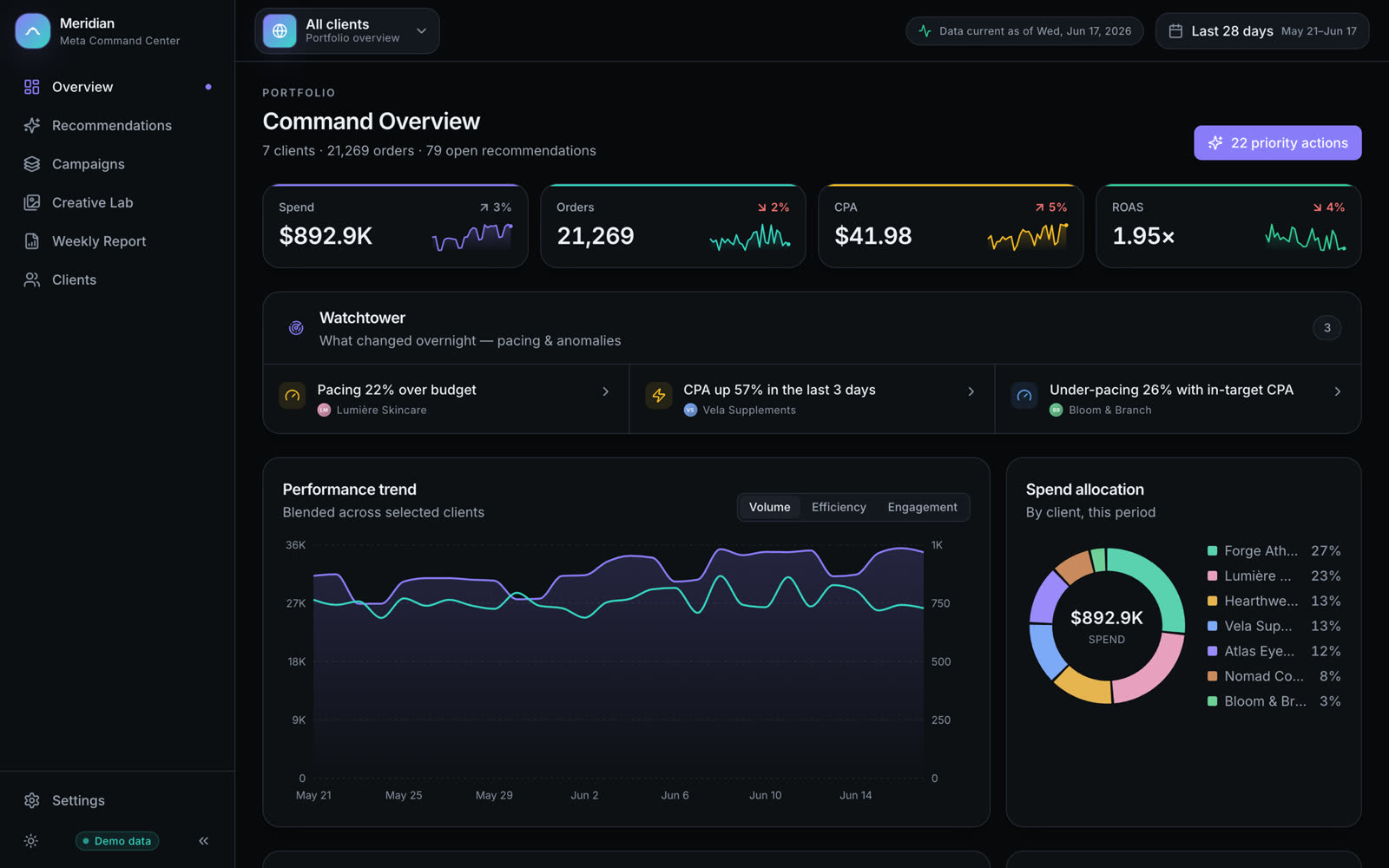Toggle the light/dark theme sun icon
Image resolution: width=1389 pixels, height=868 pixels.
point(31,841)
